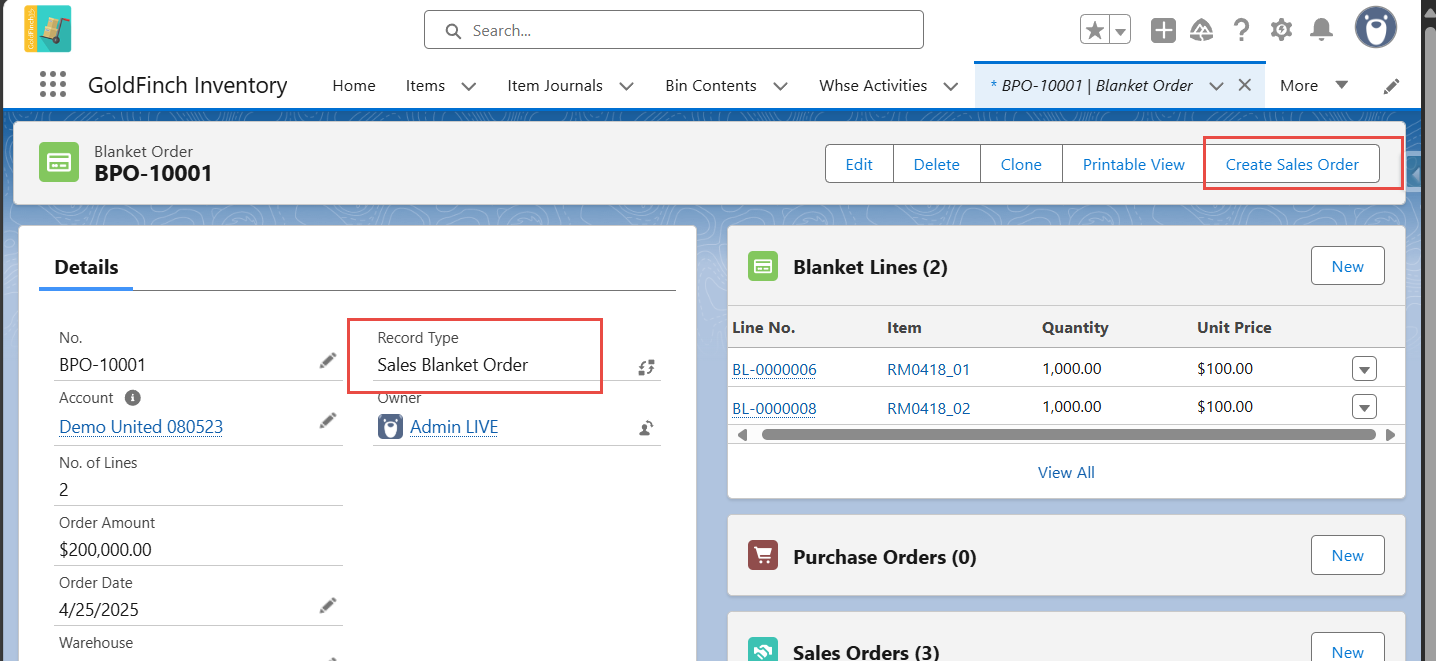Click the Account field info icon
The height and width of the screenshot is (661, 1436).
point(132,398)
